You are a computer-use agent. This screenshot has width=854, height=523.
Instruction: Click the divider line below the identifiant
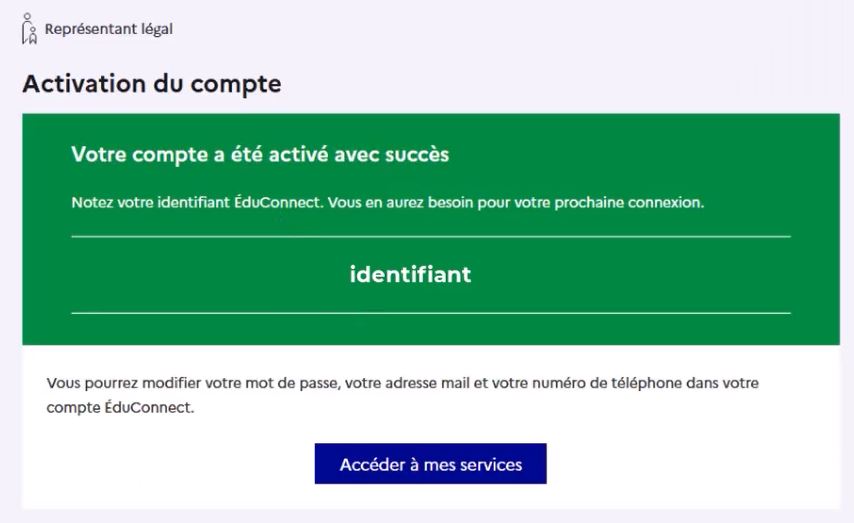[430, 313]
